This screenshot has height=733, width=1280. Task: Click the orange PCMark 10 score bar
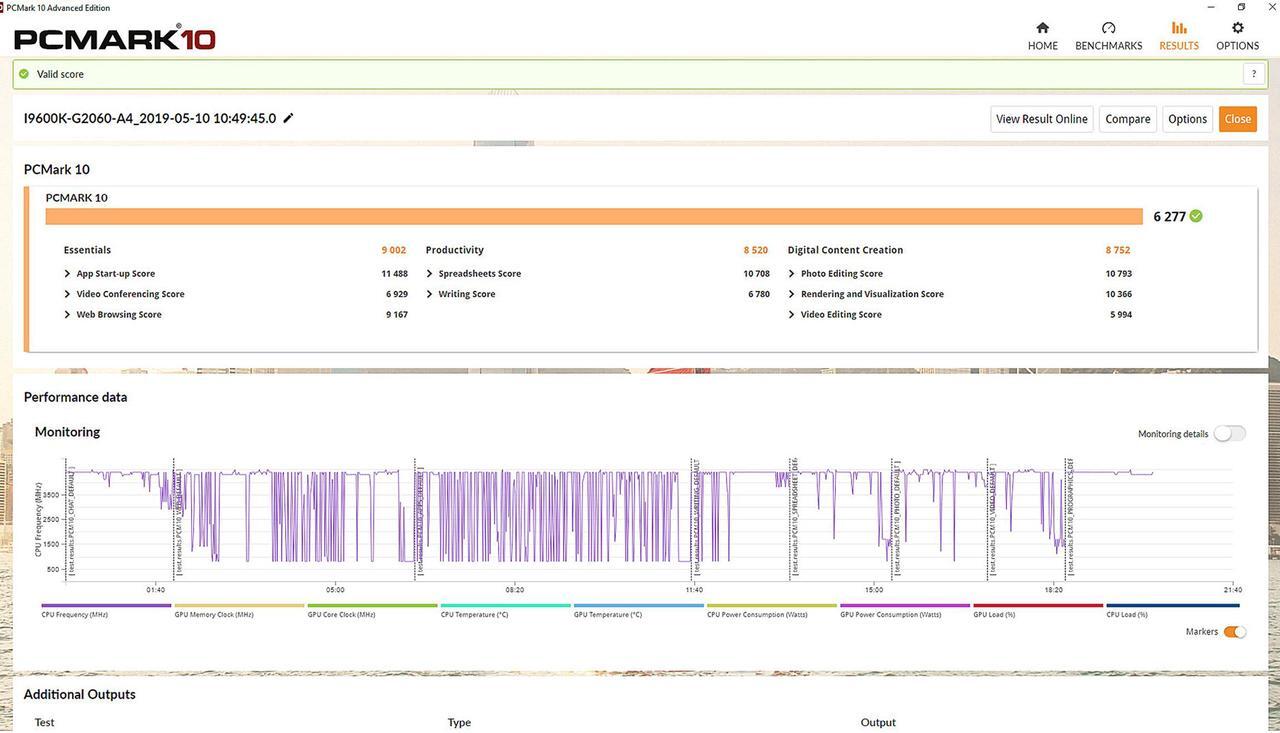[x=594, y=216]
